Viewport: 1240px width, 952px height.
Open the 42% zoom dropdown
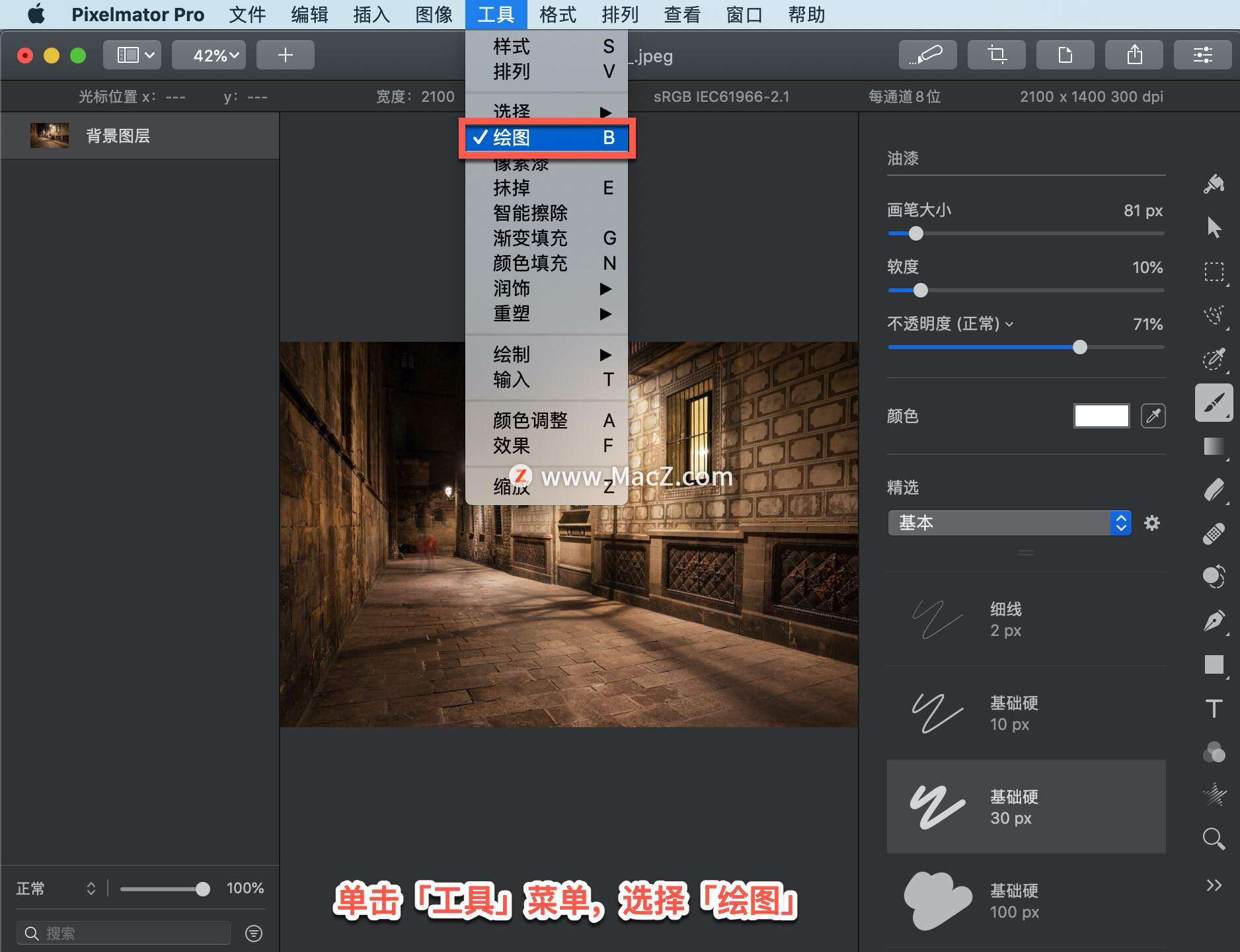click(209, 55)
